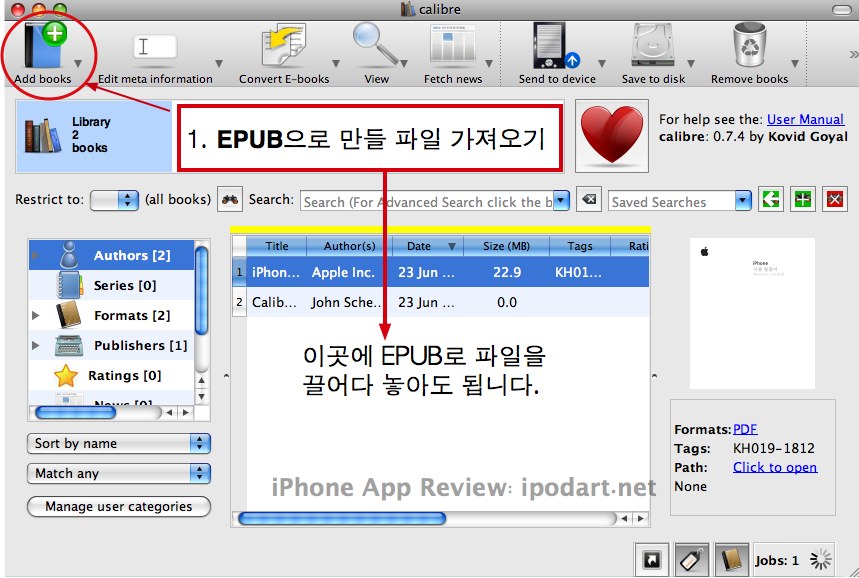Select Ratings [0] in tag browser
This screenshot has height=578, width=859.
point(112,375)
